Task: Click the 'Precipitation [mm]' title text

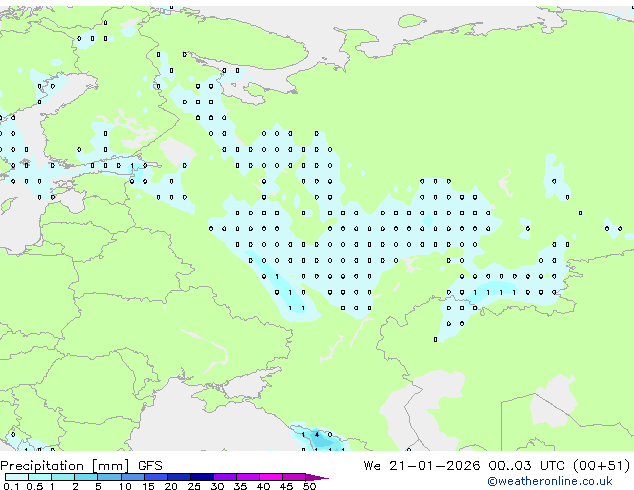Action: [64, 466]
